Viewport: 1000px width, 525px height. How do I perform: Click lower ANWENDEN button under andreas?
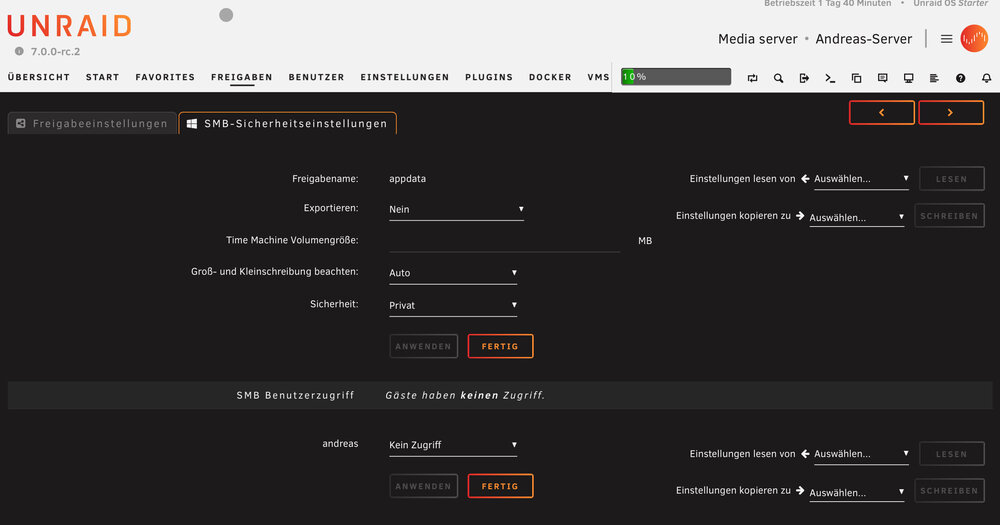click(x=423, y=486)
